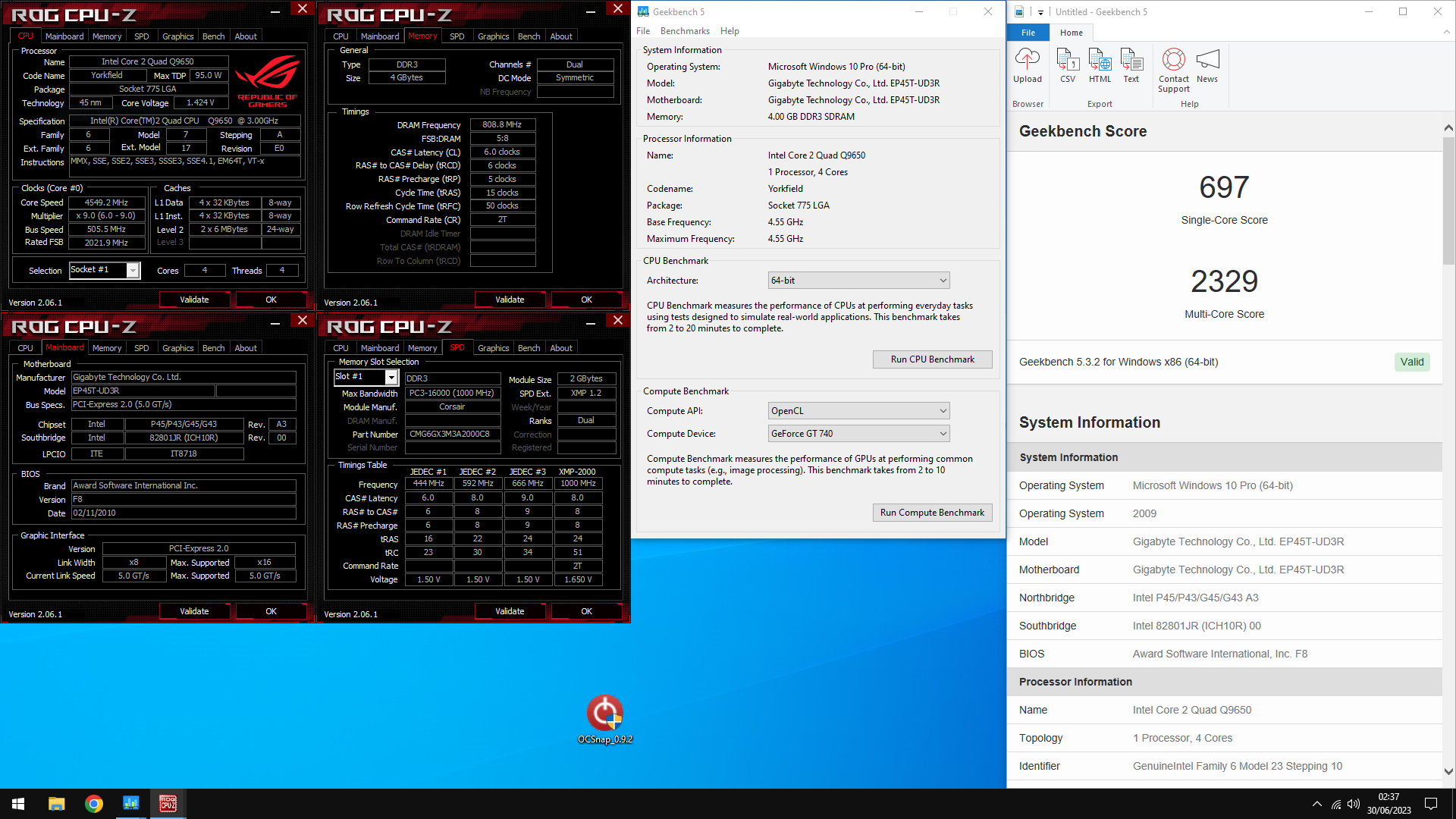
Task: Click Validate in the Mainboard tab window
Action: [194, 611]
